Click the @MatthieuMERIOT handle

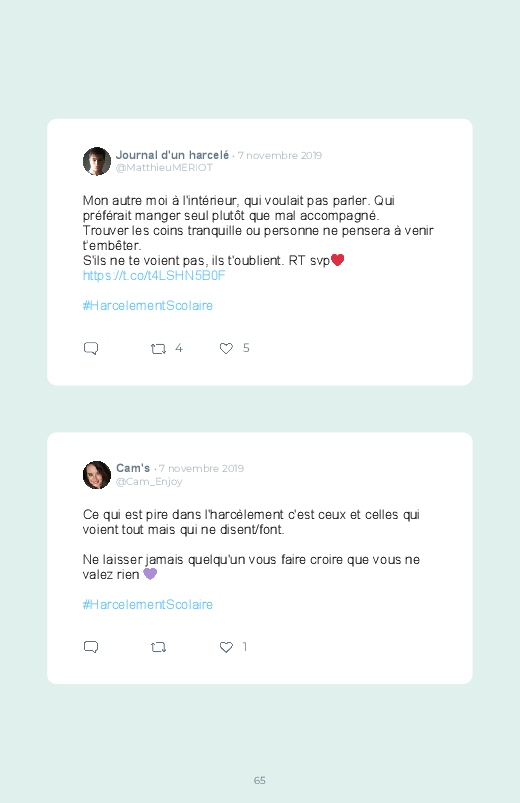coord(164,168)
